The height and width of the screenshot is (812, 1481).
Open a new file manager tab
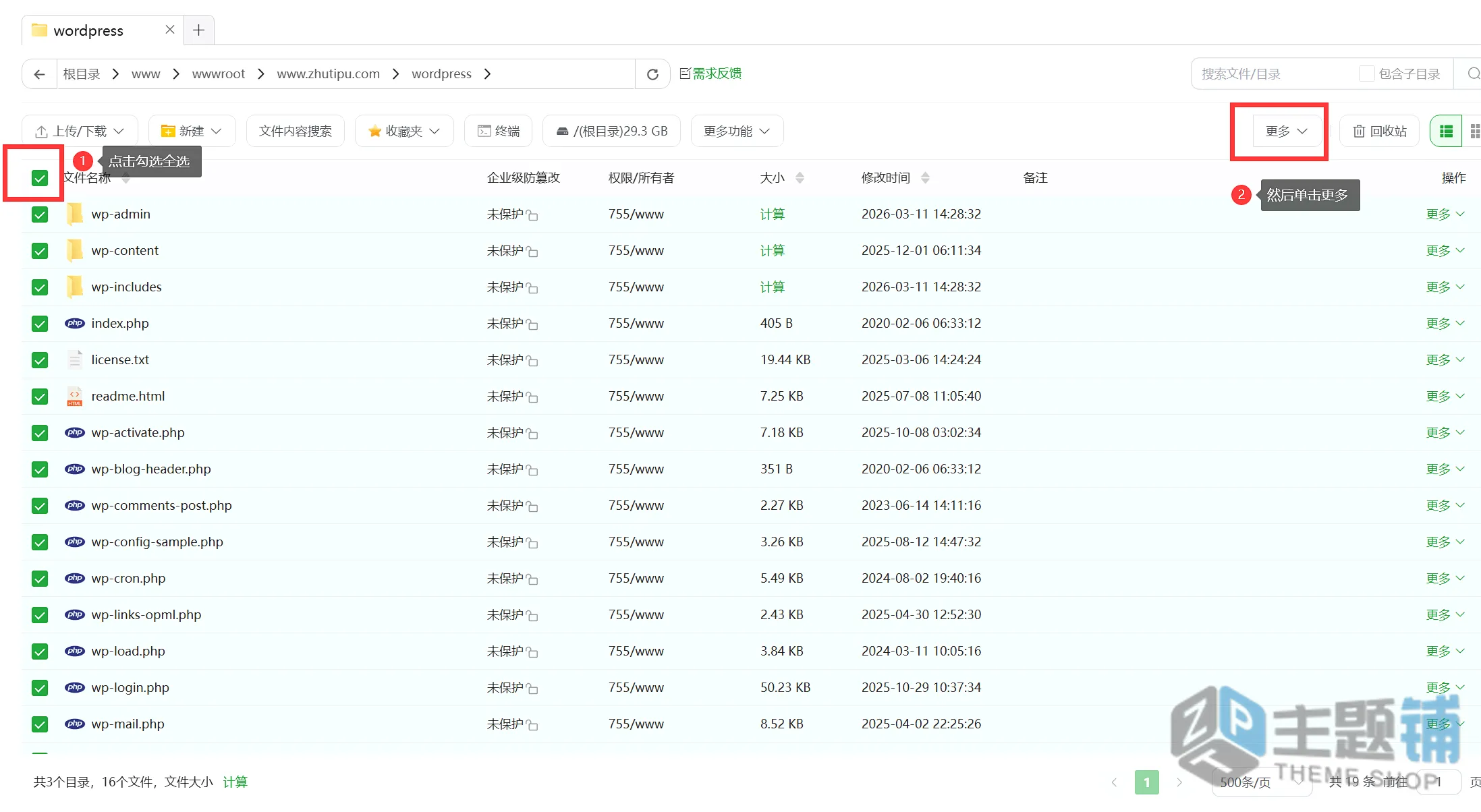click(198, 30)
